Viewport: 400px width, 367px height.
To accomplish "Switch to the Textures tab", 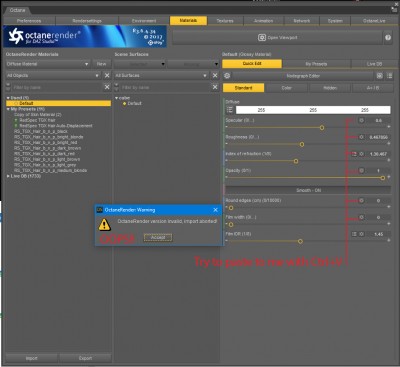I will (x=225, y=21).
